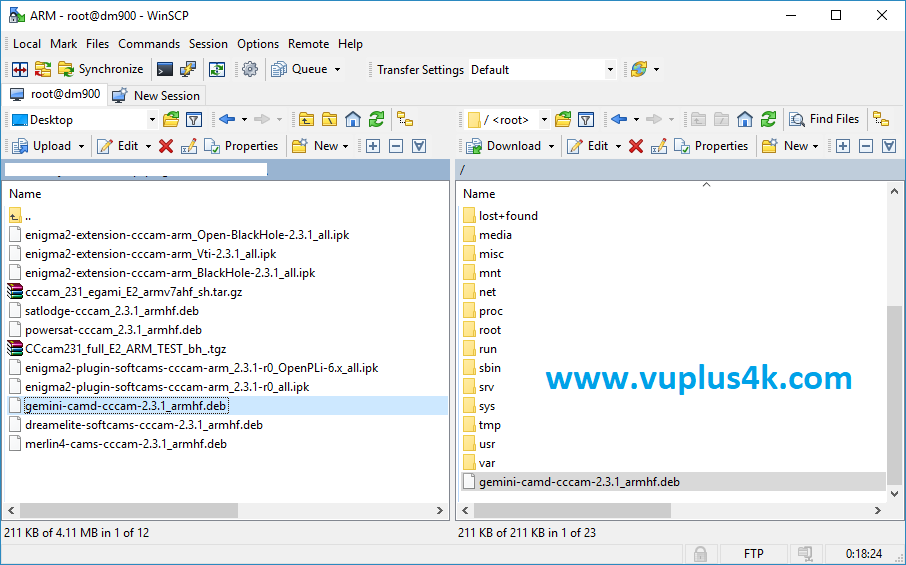Click the Synchronize button
906x565 pixels.
tap(101, 69)
